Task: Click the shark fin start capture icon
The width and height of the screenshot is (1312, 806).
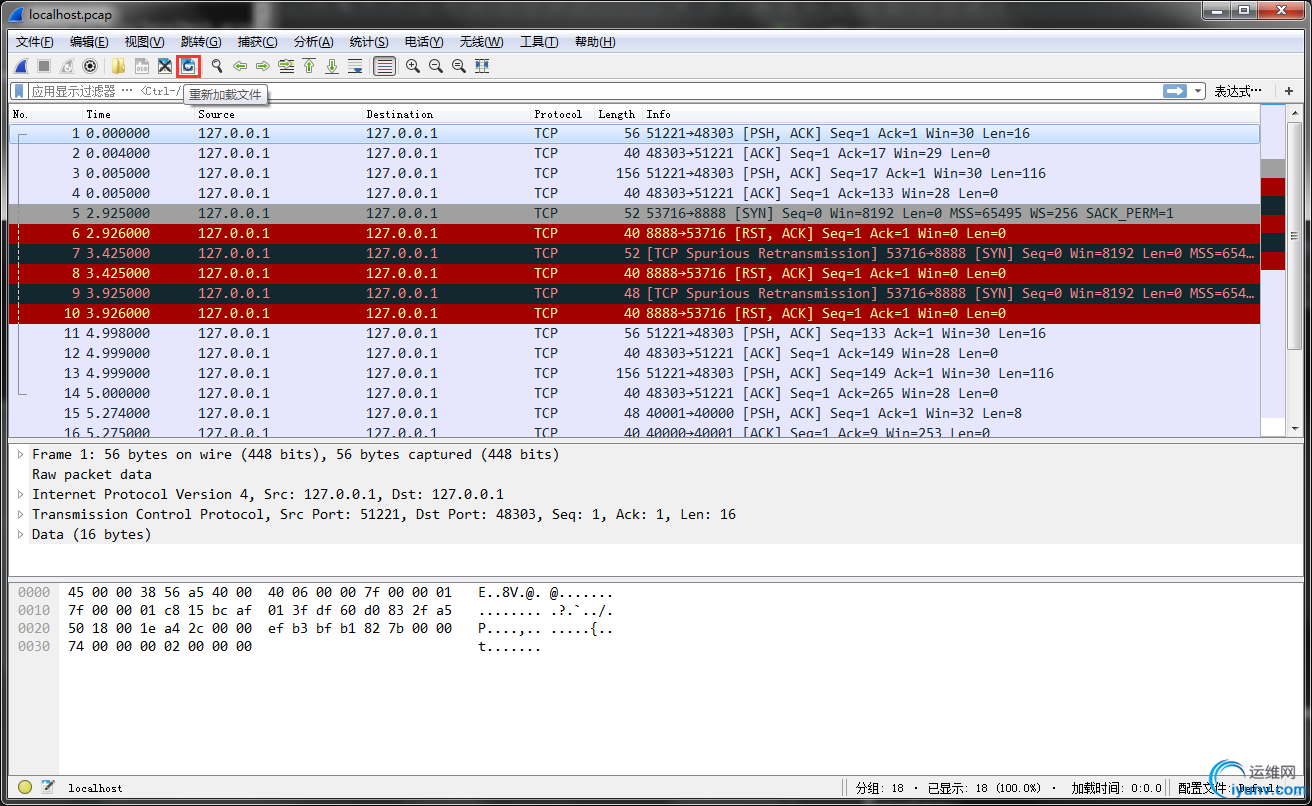Action: point(21,66)
